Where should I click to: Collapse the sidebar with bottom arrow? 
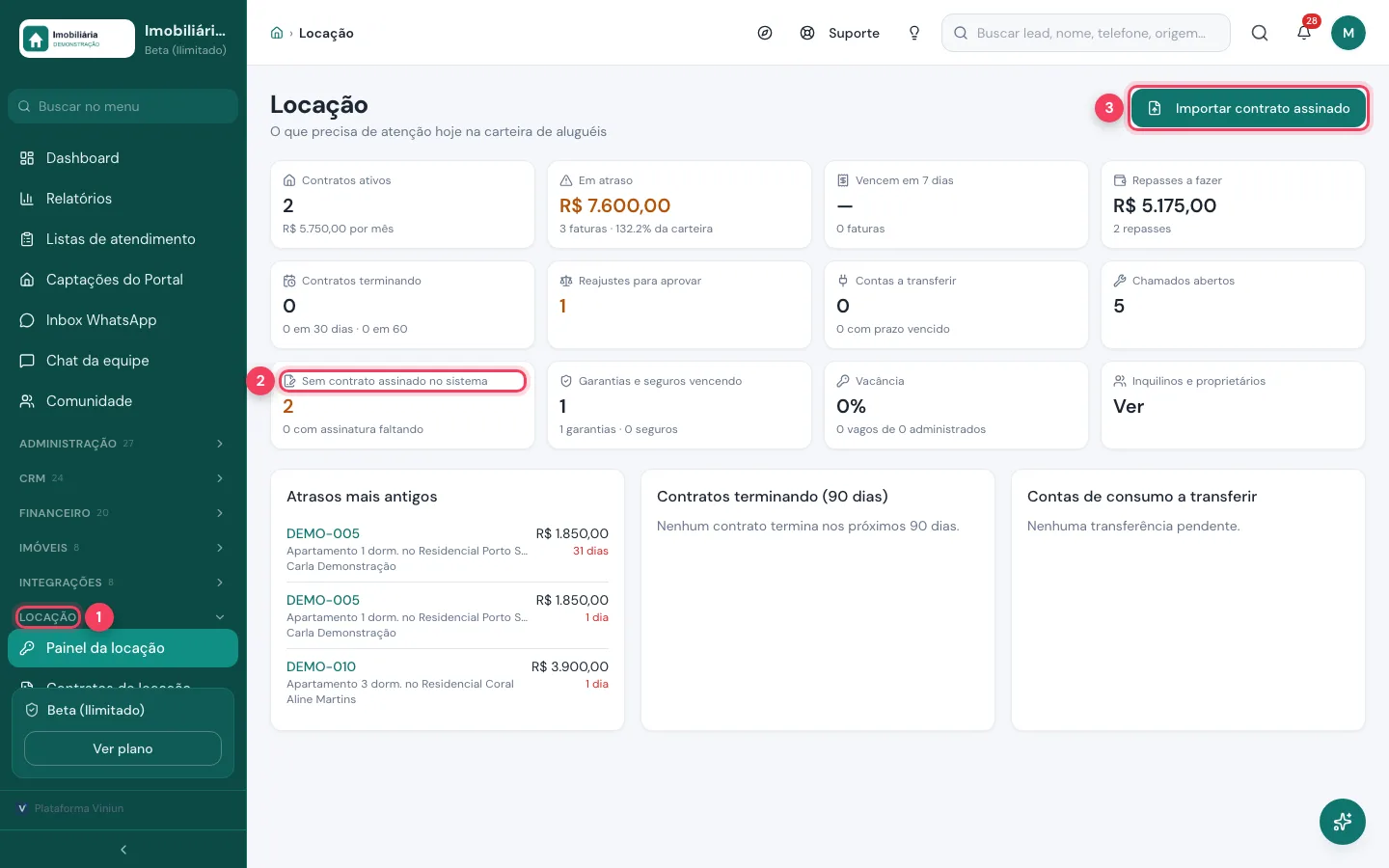point(123,850)
